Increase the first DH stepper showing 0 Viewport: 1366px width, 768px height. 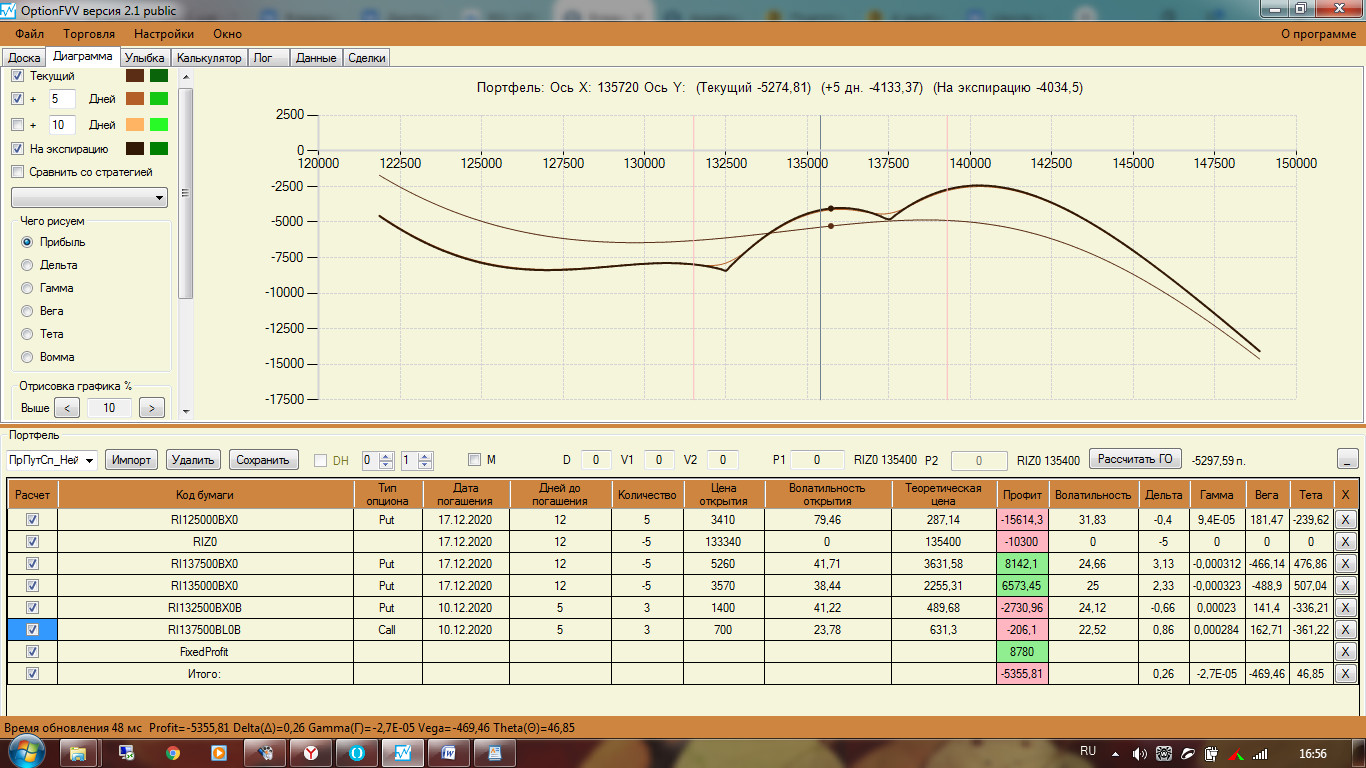click(388, 456)
